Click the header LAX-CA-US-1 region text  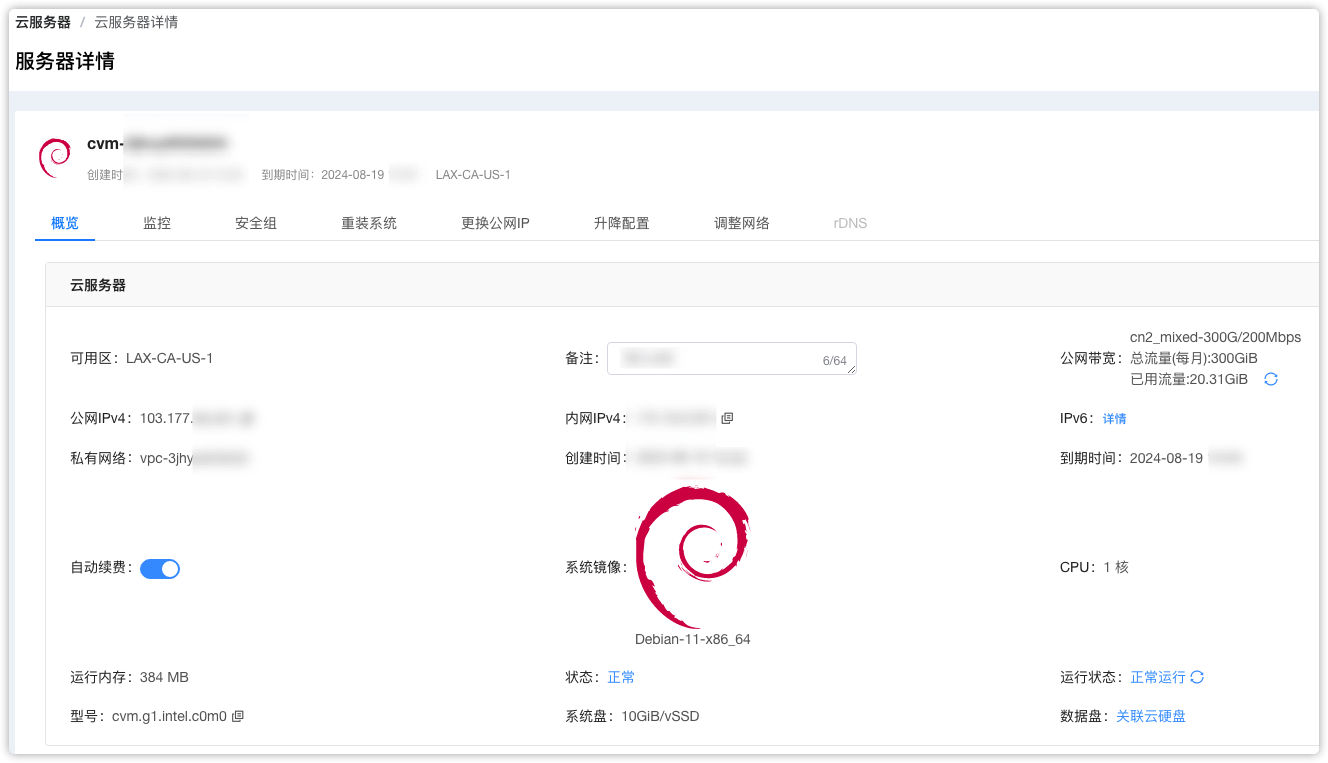[x=473, y=175]
